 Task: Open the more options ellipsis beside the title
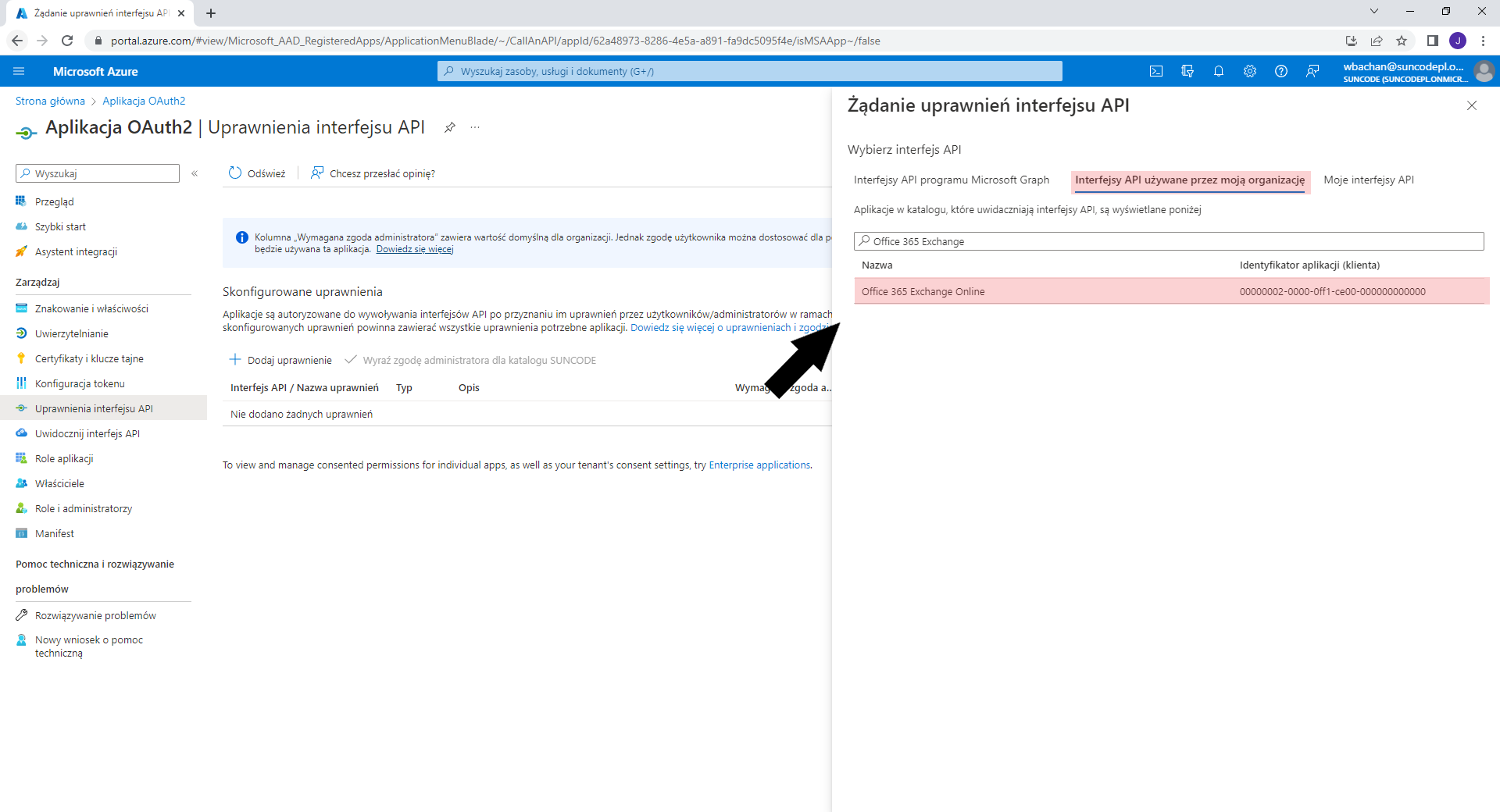[x=475, y=127]
